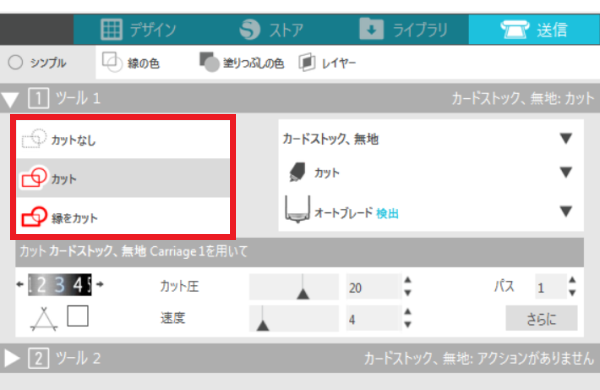The height and width of the screenshot is (390, 600).
Task: Click the 検出 (Detect) link
Action: (387, 214)
